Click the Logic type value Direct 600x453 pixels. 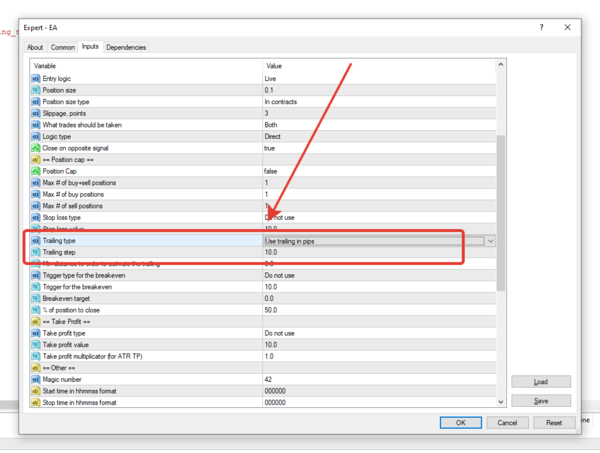point(272,137)
